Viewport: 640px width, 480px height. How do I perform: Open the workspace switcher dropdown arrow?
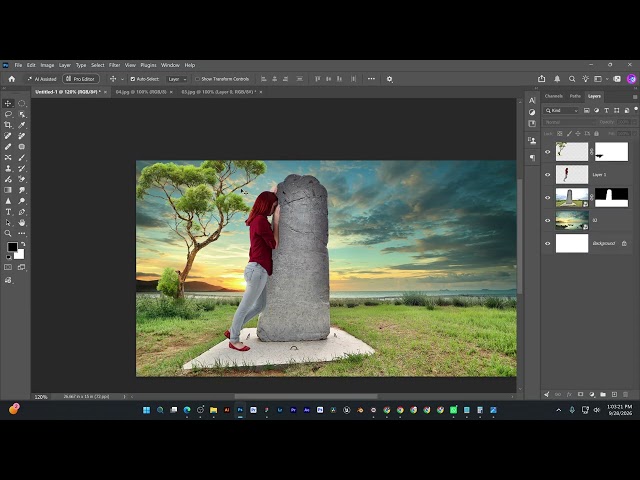pyautogui.click(x=607, y=79)
